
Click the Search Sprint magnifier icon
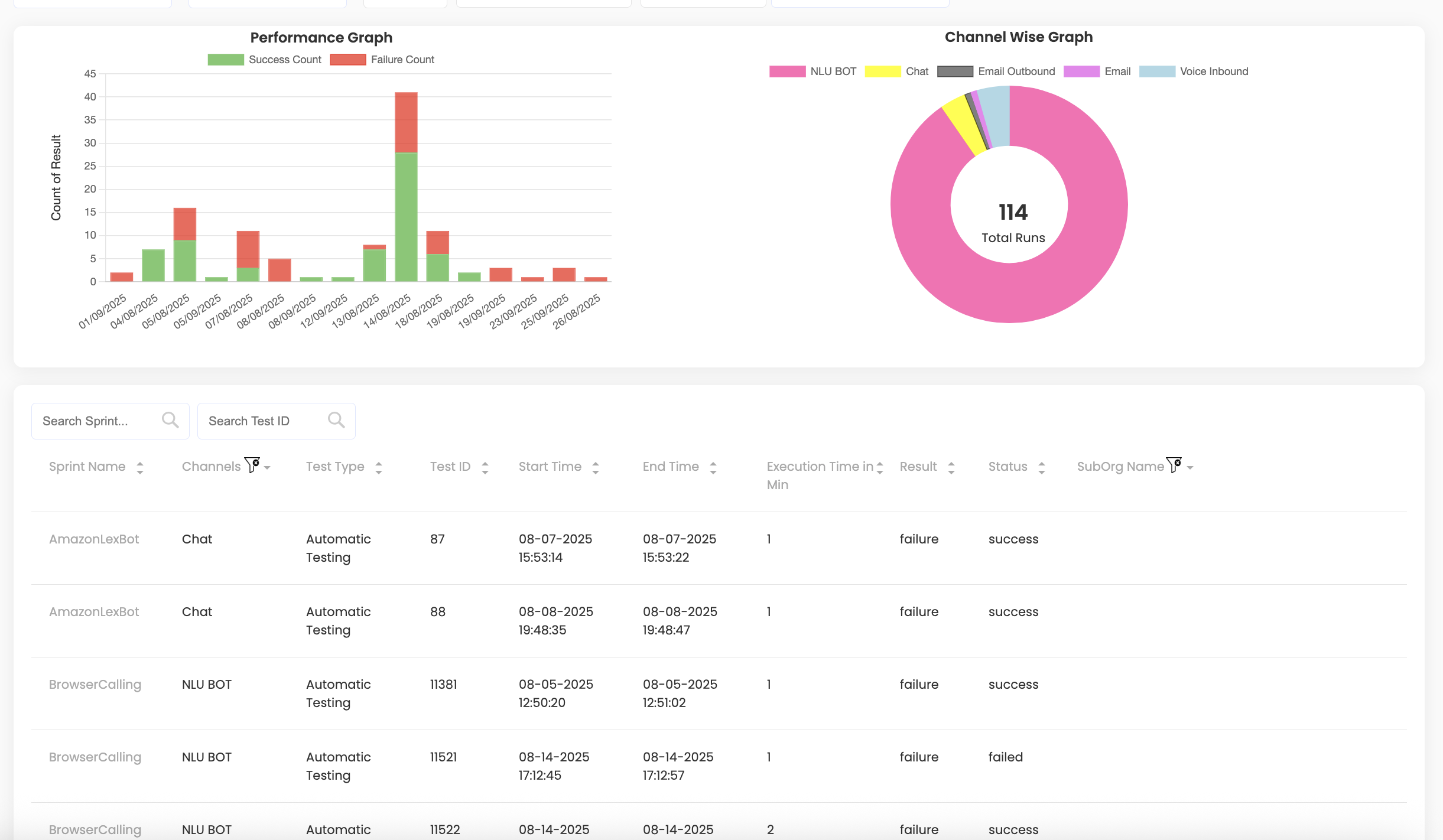(x=170, y=420)
